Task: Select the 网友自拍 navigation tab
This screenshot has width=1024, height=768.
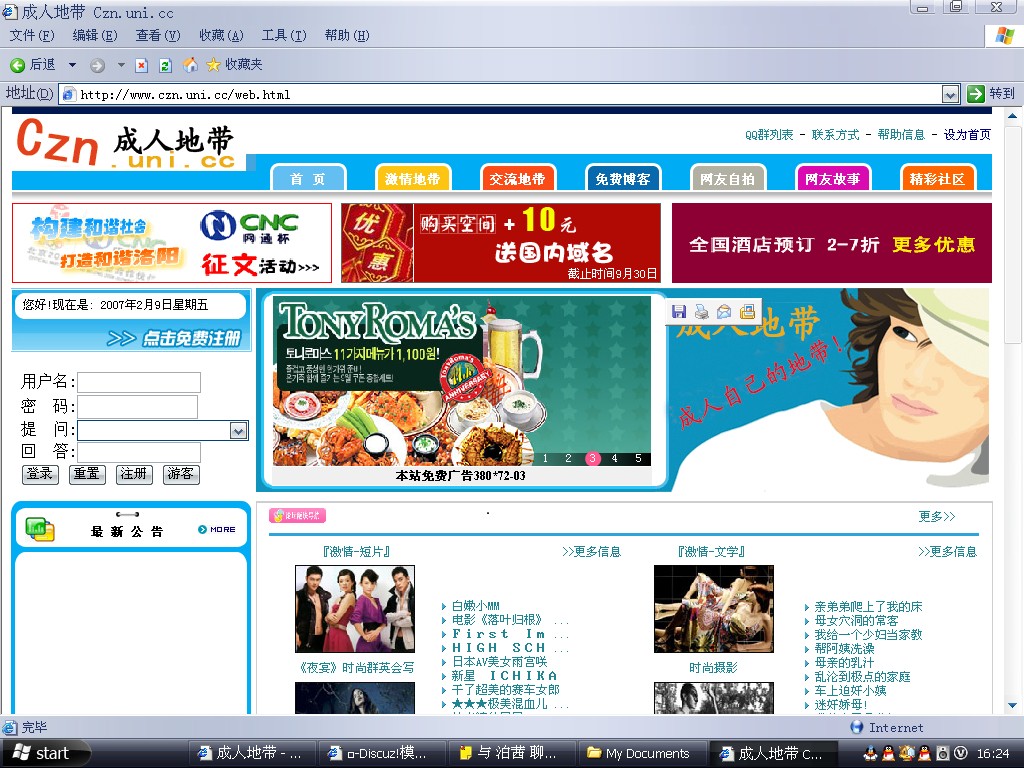Action: click(728, 178)
